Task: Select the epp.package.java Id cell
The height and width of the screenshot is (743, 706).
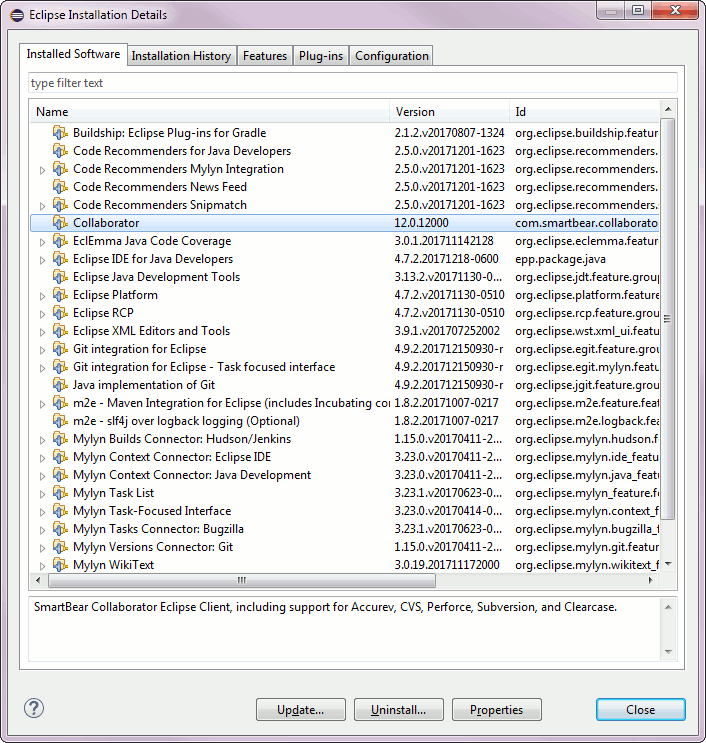Action: [x=560, y=259]
